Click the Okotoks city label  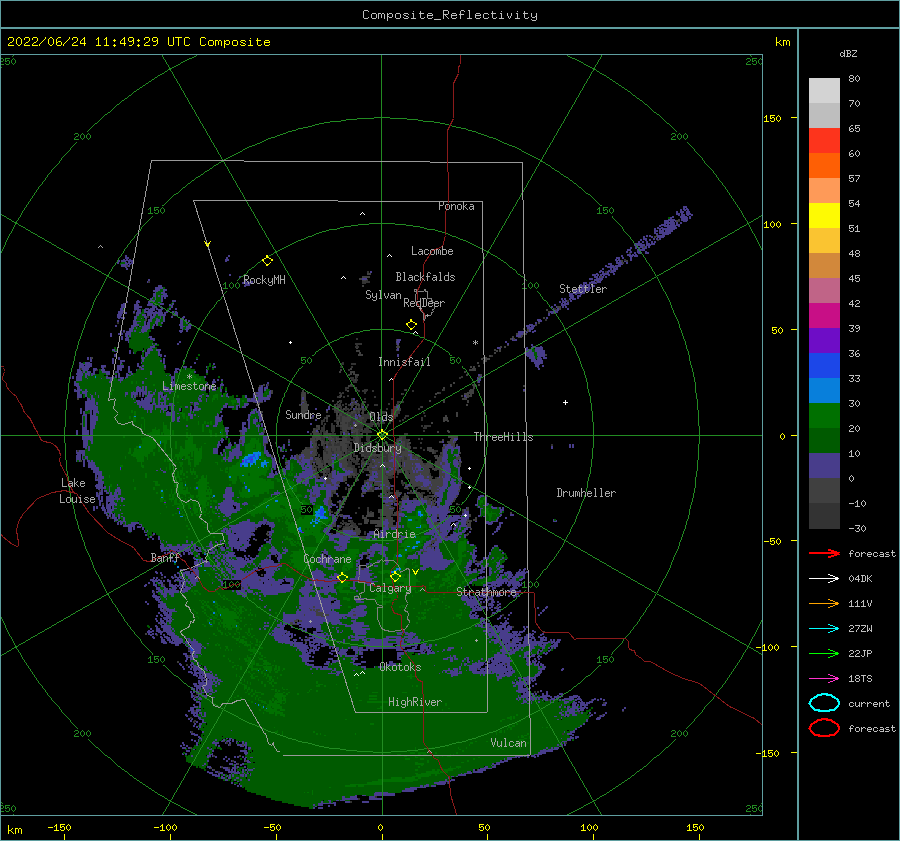point(400,667)
